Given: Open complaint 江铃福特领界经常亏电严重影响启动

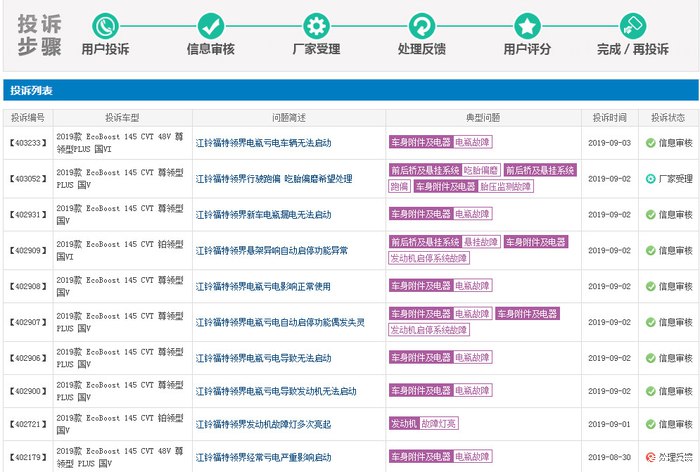Looking at the screenshot, I should (263, 457).
